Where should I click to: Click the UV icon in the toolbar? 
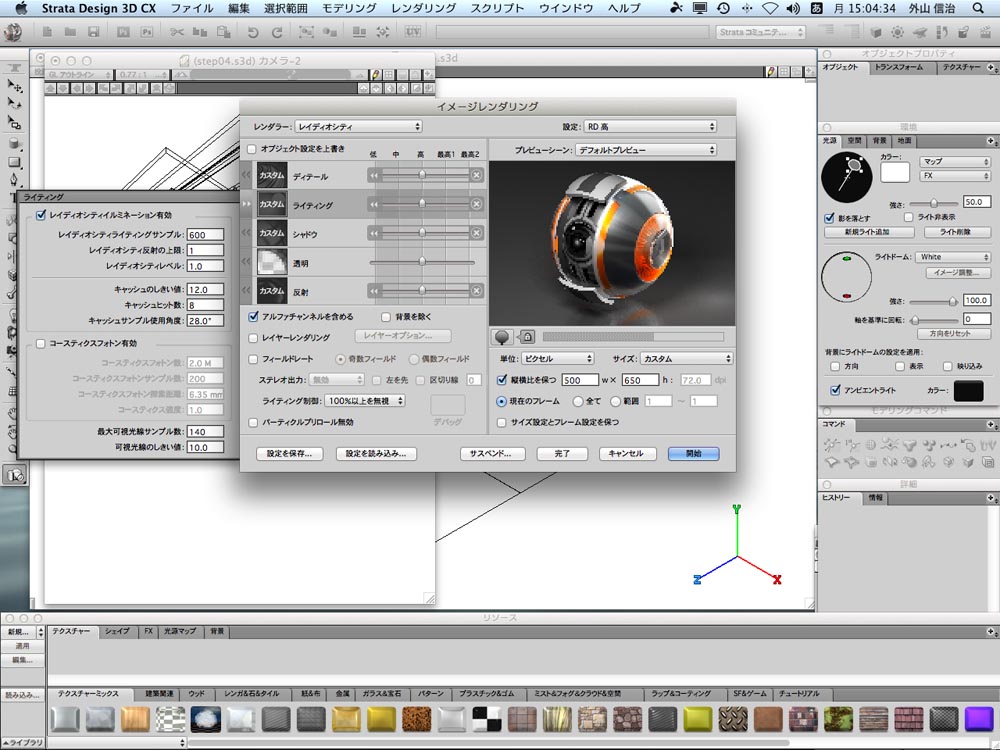click(x=413, y=31)
